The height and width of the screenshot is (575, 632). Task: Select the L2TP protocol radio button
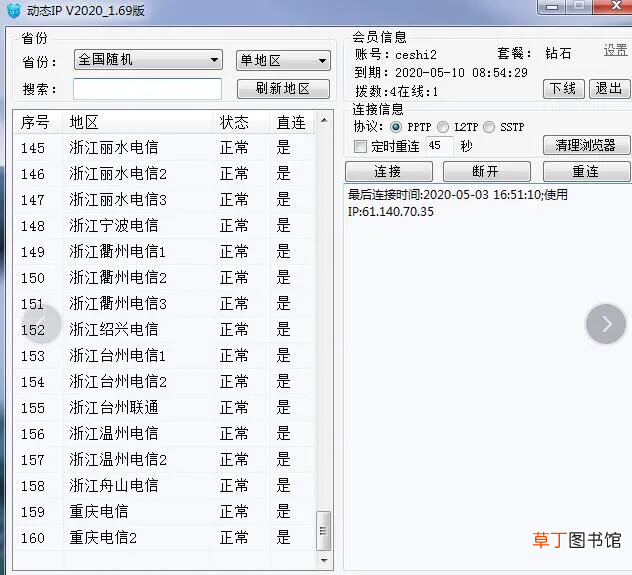pos(443,127)
